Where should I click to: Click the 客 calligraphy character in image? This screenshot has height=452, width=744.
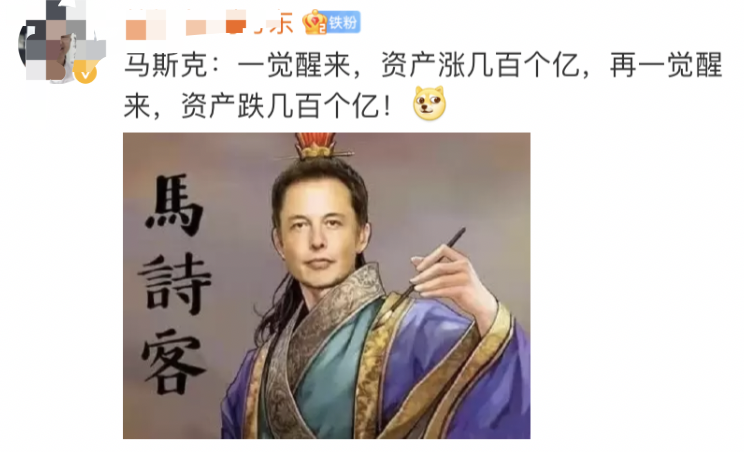pos(174,363)
